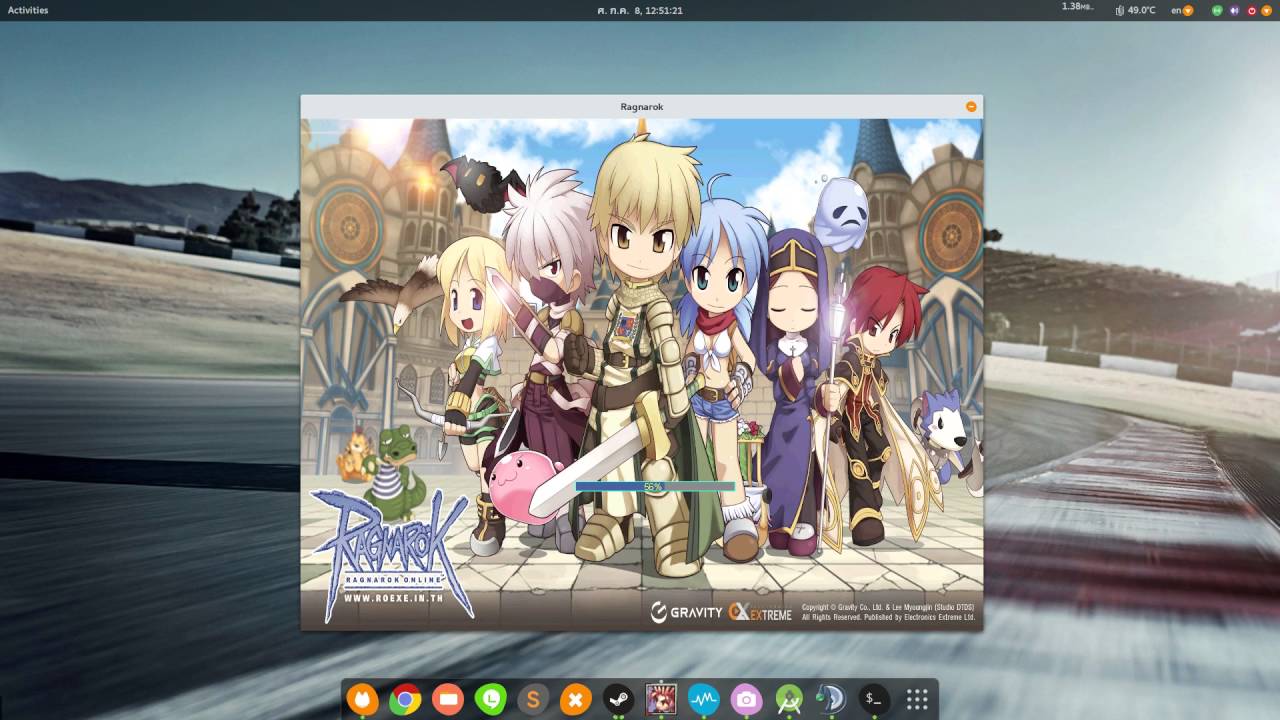Image resolution: width=1280 pixels, height=720 pixels.
Task: Click the Gravity logo
Action: point(686,612)
